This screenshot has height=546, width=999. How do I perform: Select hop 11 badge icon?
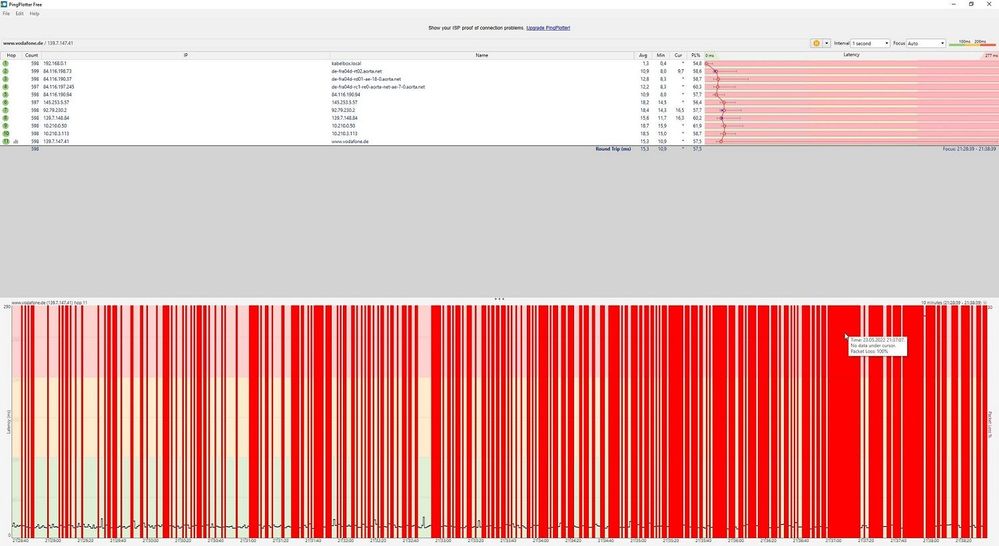tap(6, 141)
